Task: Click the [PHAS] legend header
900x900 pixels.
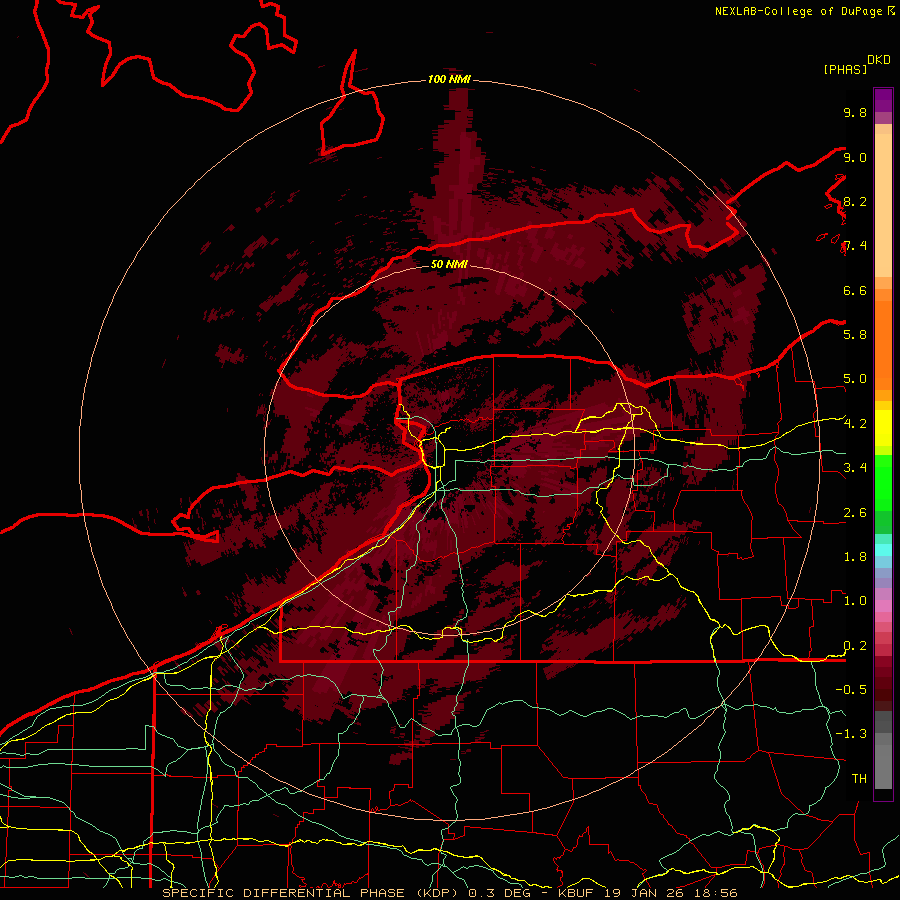Action: click(845, 69)
